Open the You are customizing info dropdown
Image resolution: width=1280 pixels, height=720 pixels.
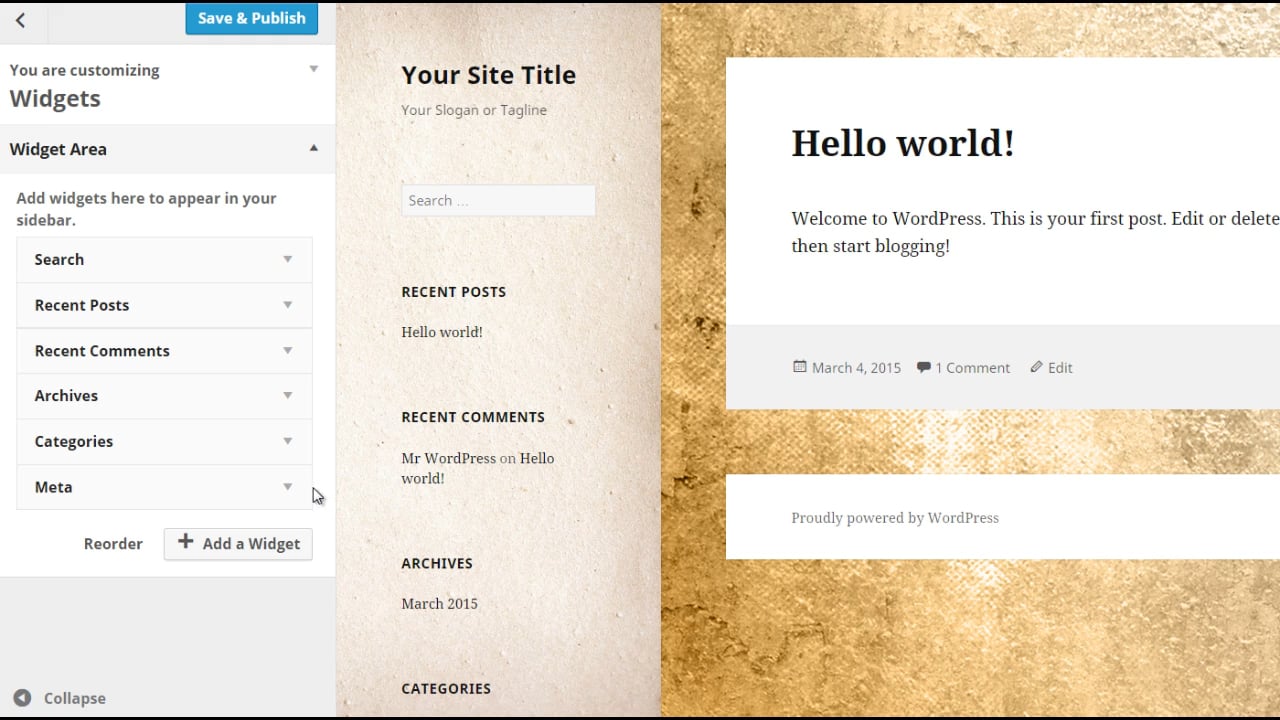(313, 69)
